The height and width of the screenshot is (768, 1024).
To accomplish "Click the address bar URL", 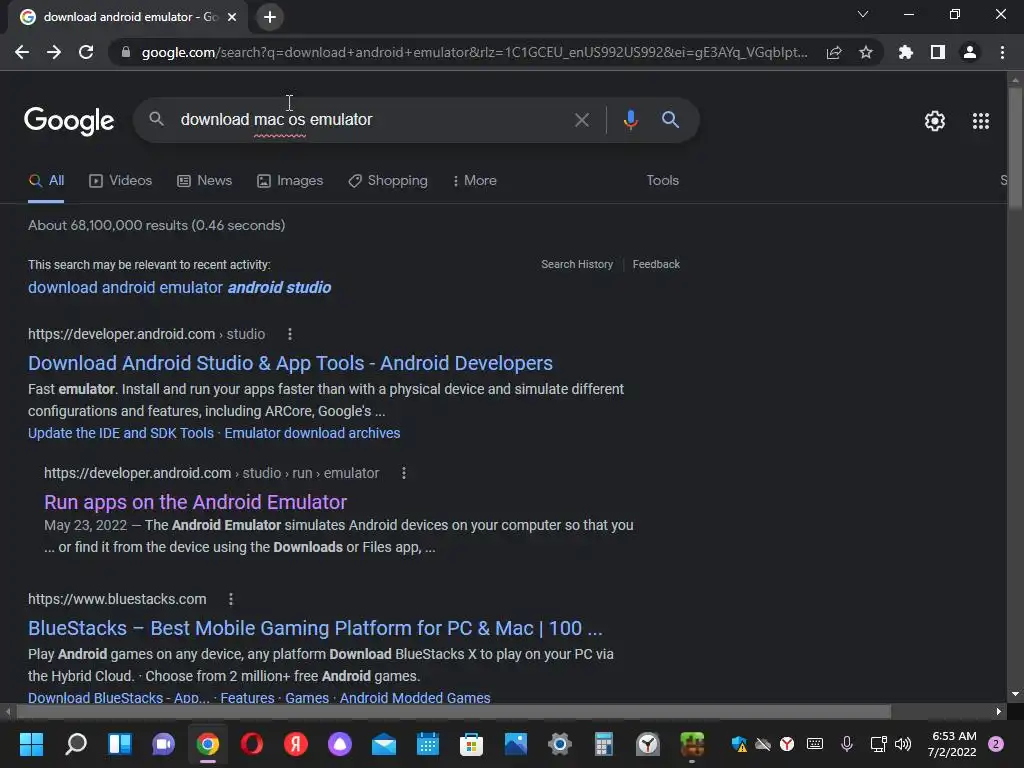I will coord(474,52).
